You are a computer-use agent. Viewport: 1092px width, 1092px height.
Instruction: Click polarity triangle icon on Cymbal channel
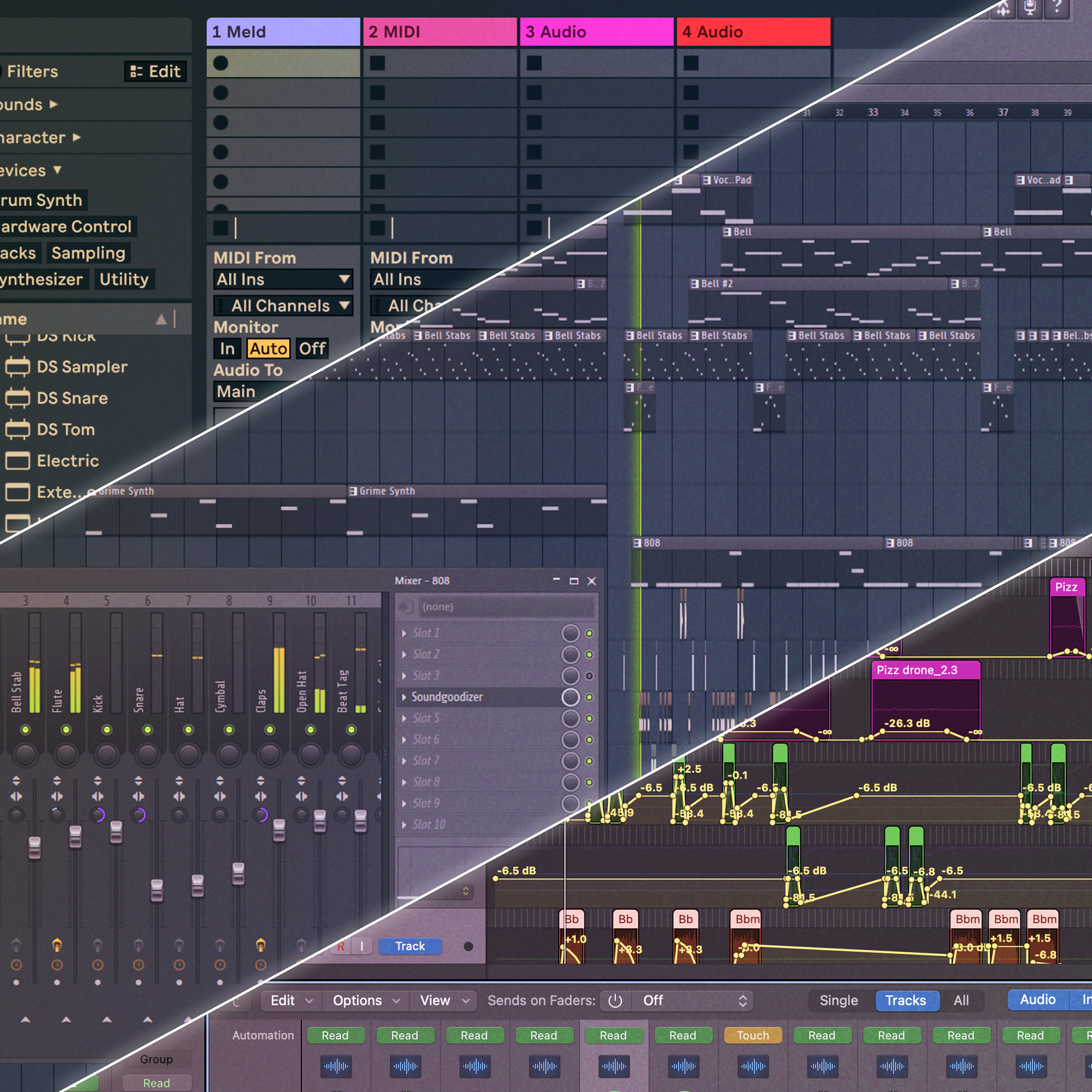[220, 781]
